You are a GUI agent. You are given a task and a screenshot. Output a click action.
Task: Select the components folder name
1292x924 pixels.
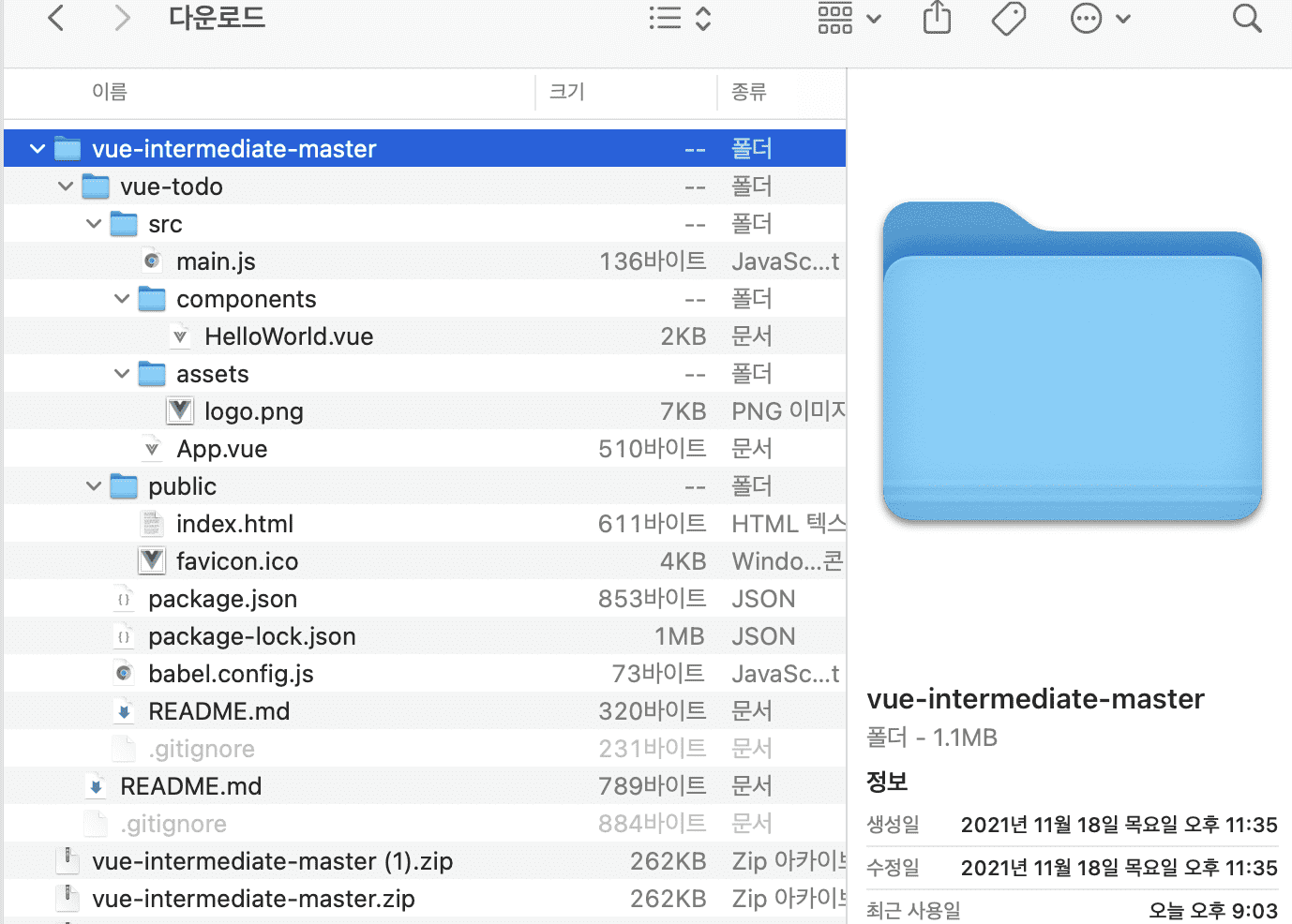pyautogui.click(x=247, y=299)
